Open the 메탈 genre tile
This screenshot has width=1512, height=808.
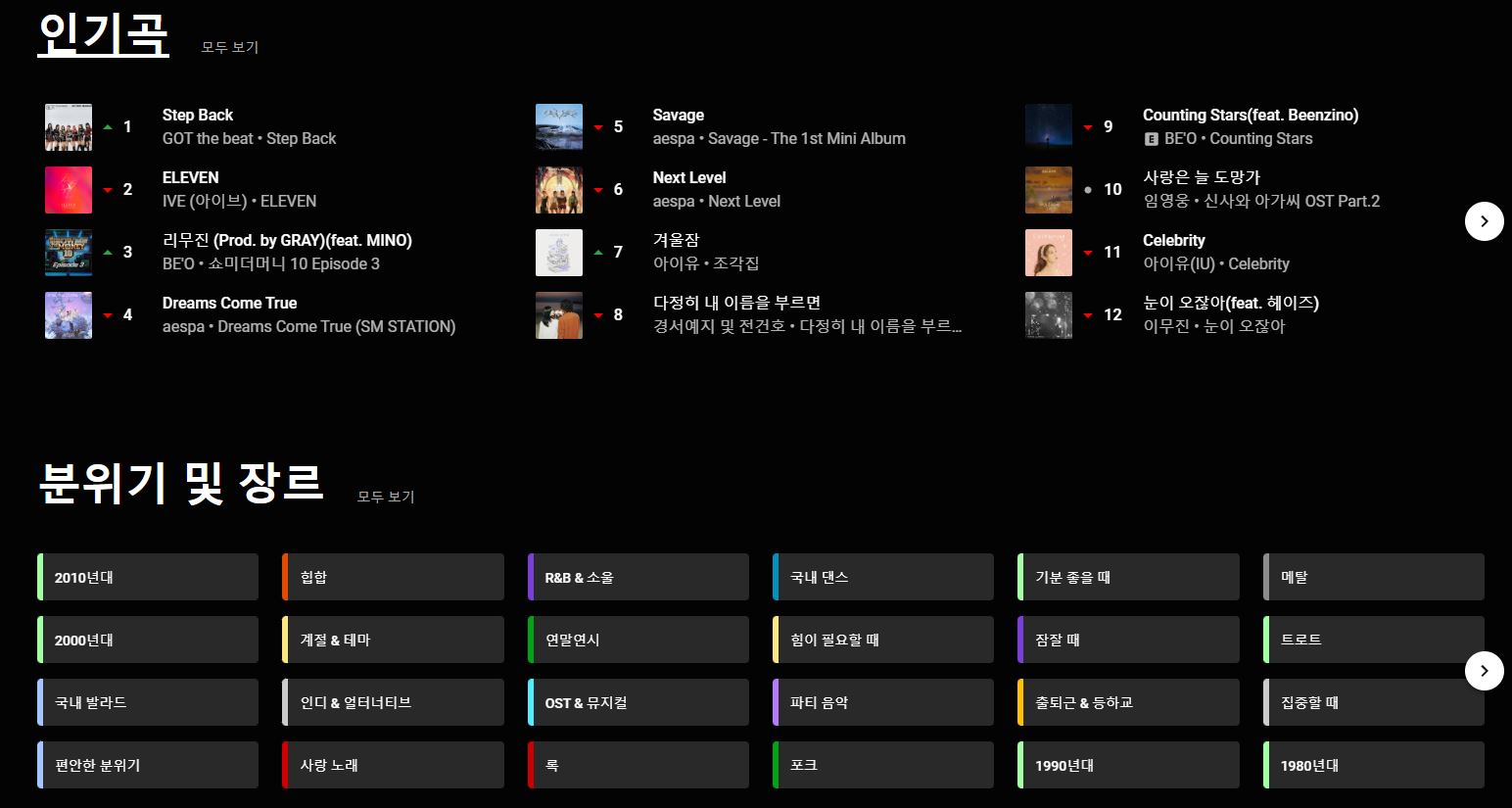pyautogui.click(x=1374, y=577)
